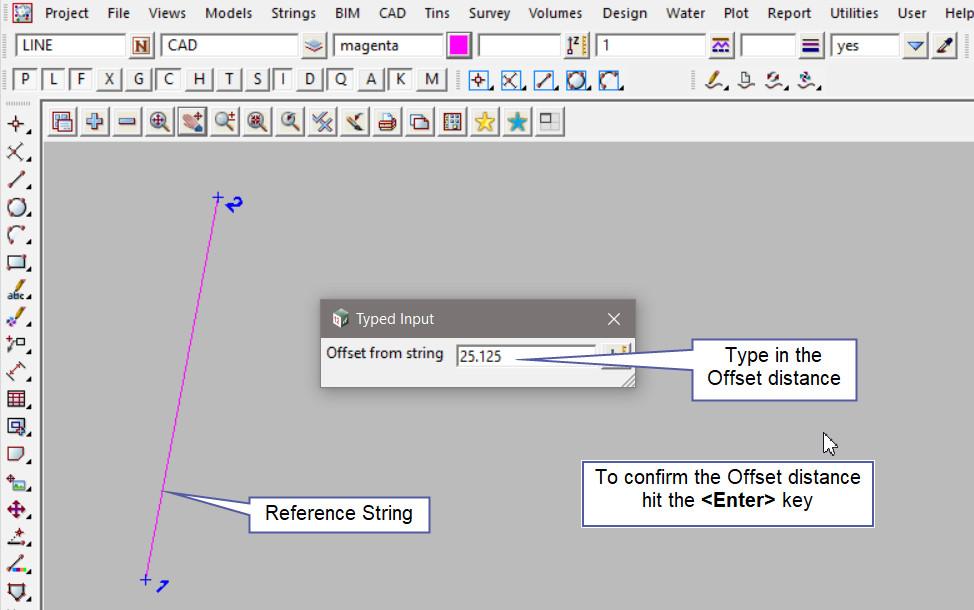This screenshot has height=610, width=974.
Task: Toggle the G snap button
Action: (x=139, y=80)
